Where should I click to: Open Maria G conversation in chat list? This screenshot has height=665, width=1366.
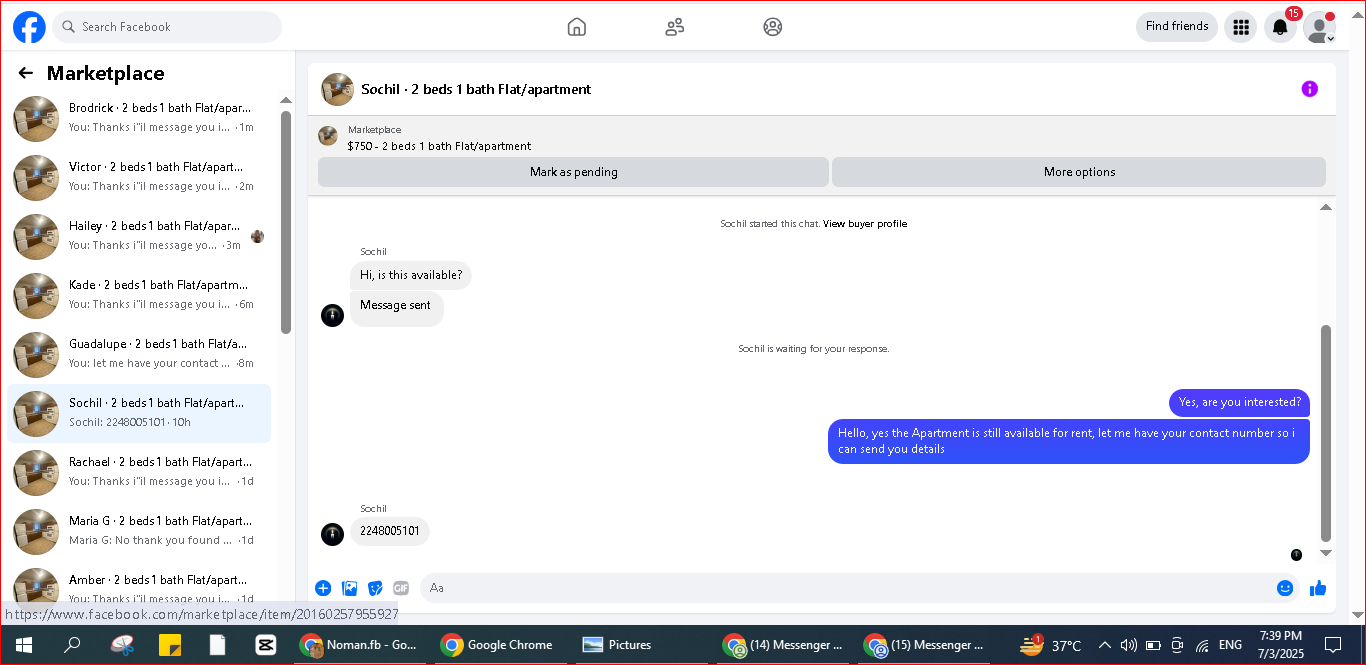click(x=139, y=531)
